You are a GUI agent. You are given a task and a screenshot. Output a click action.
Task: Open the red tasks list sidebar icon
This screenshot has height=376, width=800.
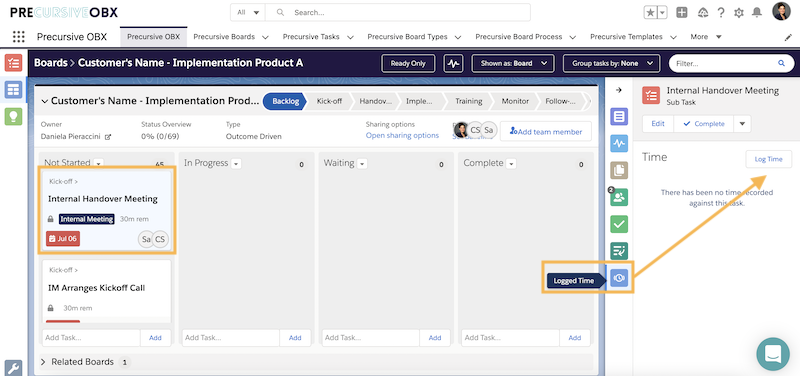13,63
